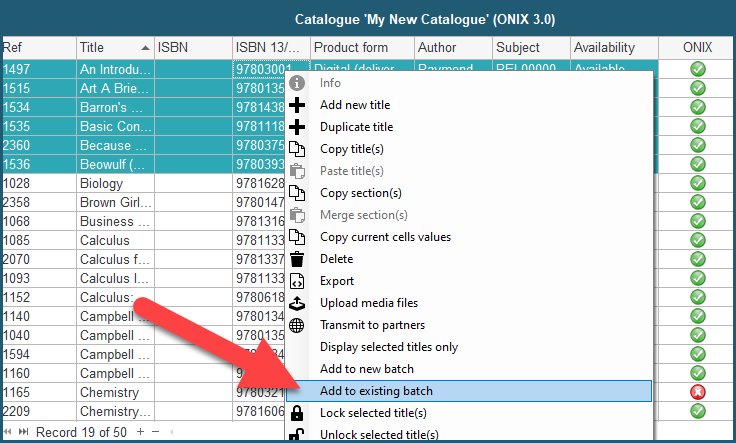Click ISBN 13 cell 9781628

[259, 183]
